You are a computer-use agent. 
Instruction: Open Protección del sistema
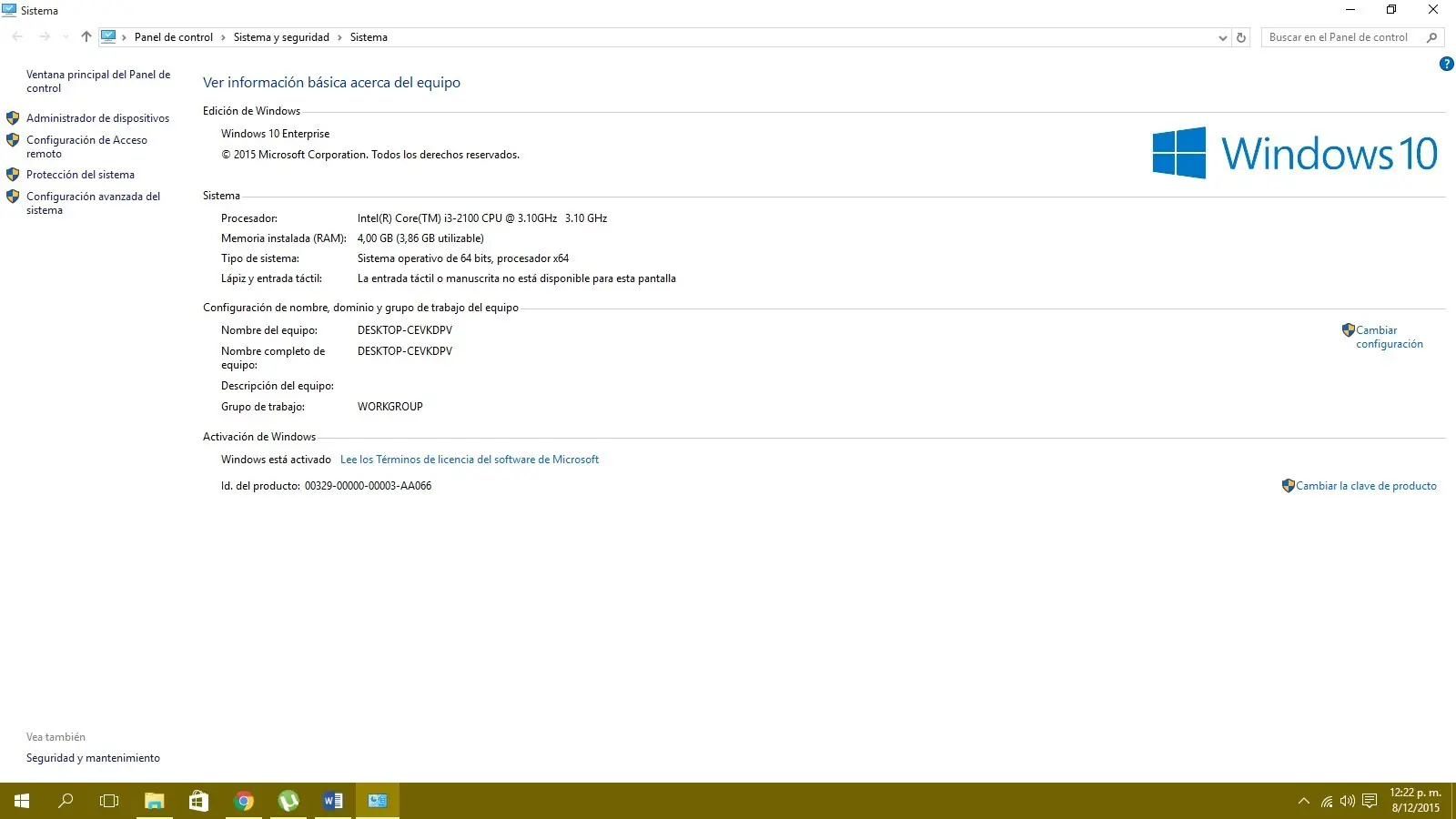pos(80,175)
